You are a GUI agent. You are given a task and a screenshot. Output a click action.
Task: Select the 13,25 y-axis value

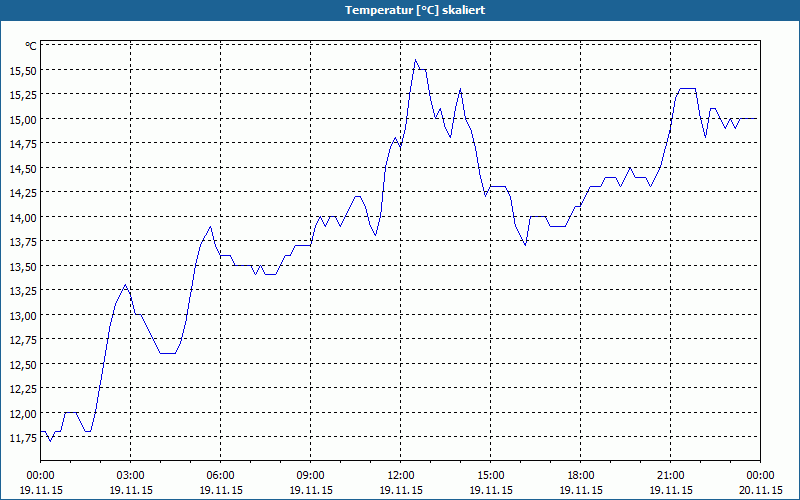click(23, 291)
